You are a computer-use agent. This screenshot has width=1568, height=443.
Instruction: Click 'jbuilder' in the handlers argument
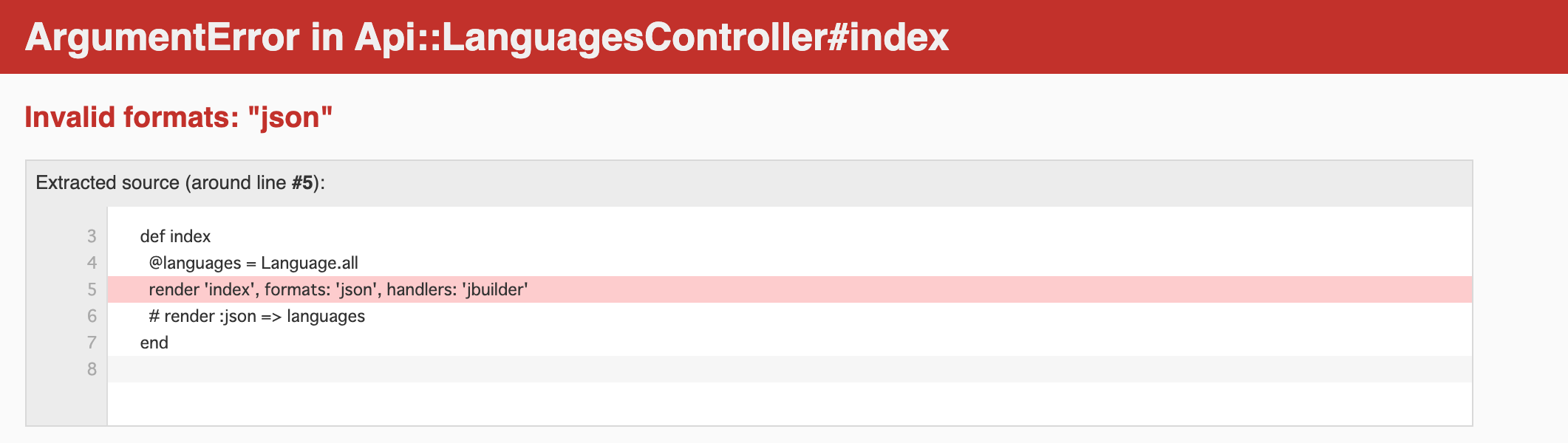[495, 289]
